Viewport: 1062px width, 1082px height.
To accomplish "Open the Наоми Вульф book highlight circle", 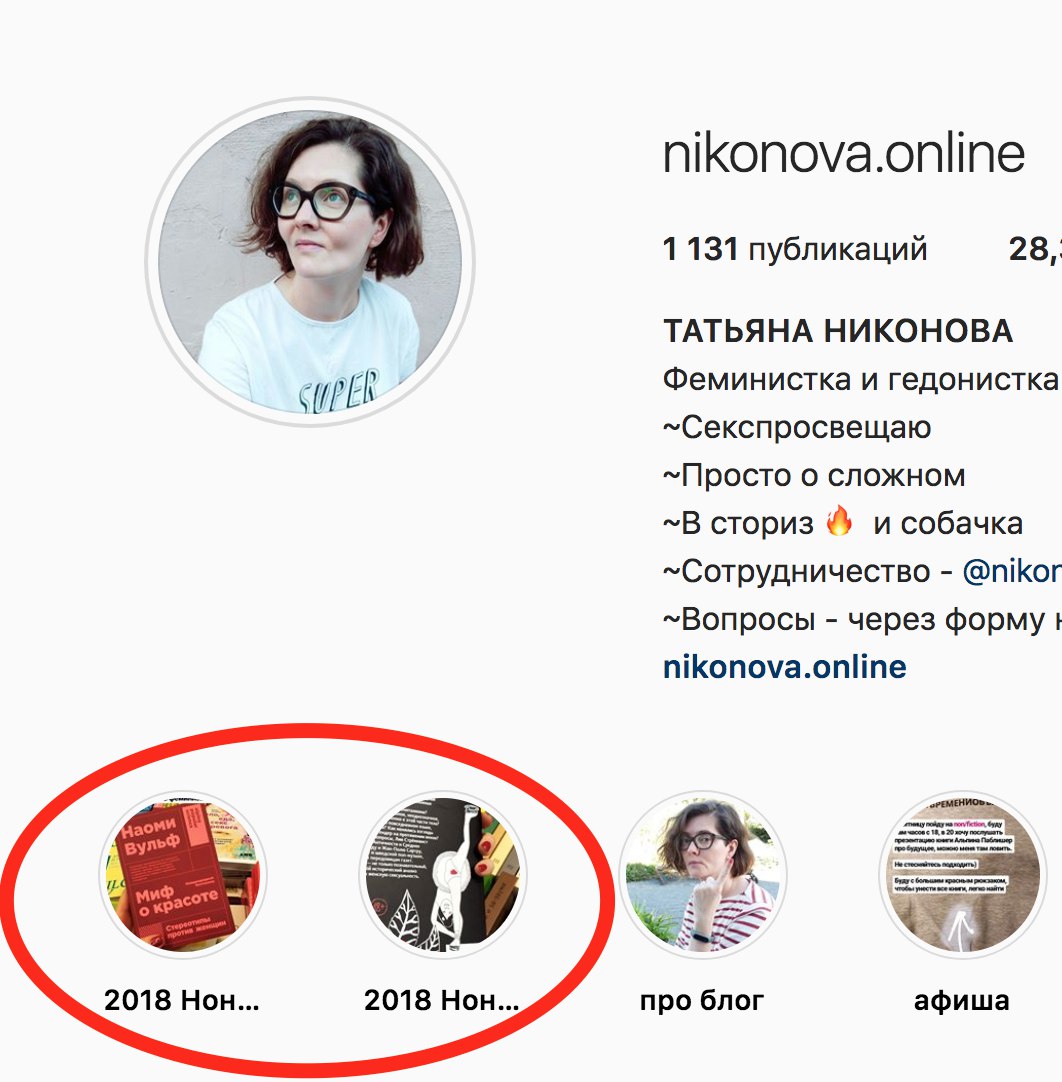I will point(183,874).
